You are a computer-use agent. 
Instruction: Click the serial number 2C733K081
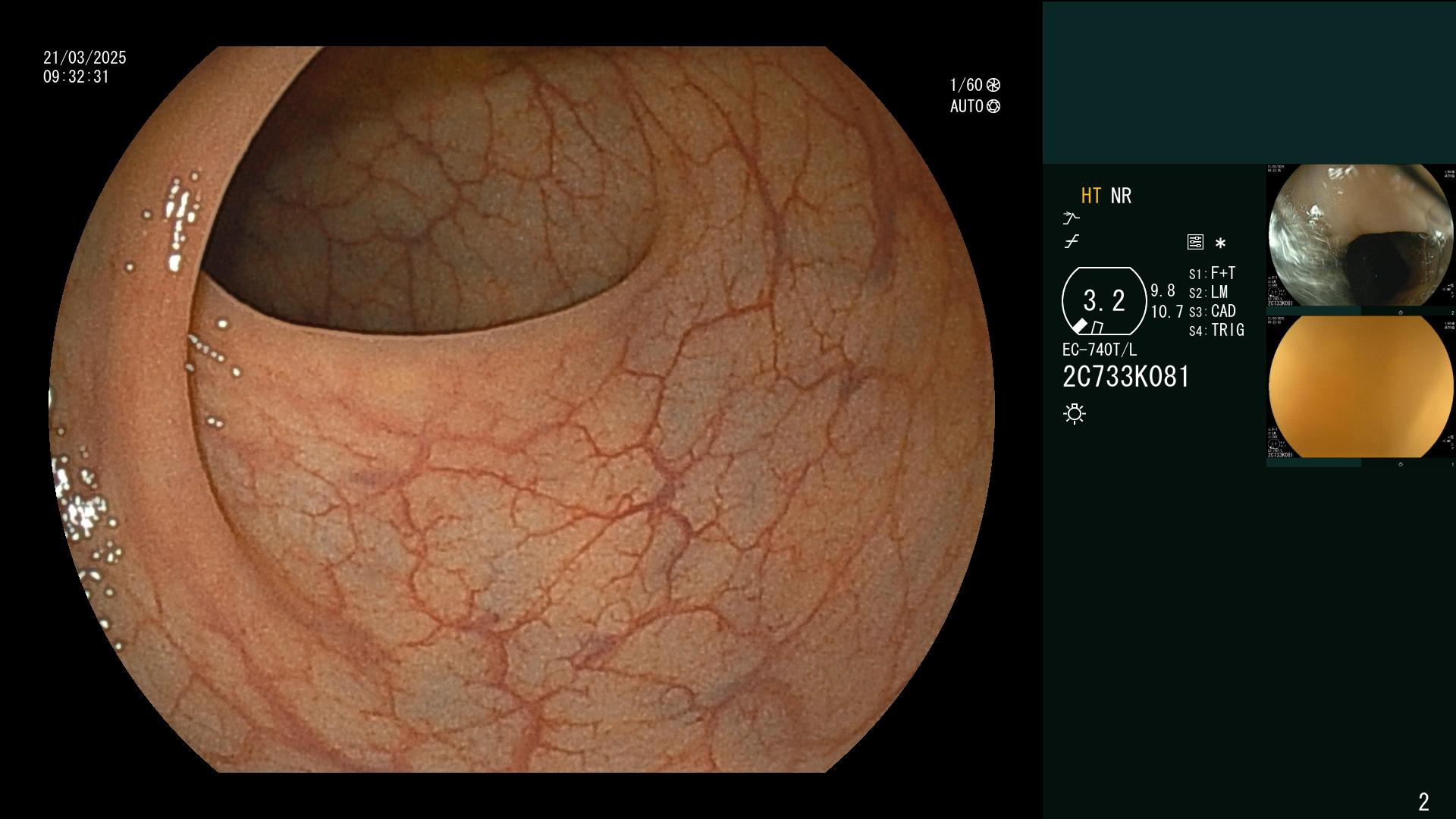[1126, 377]
